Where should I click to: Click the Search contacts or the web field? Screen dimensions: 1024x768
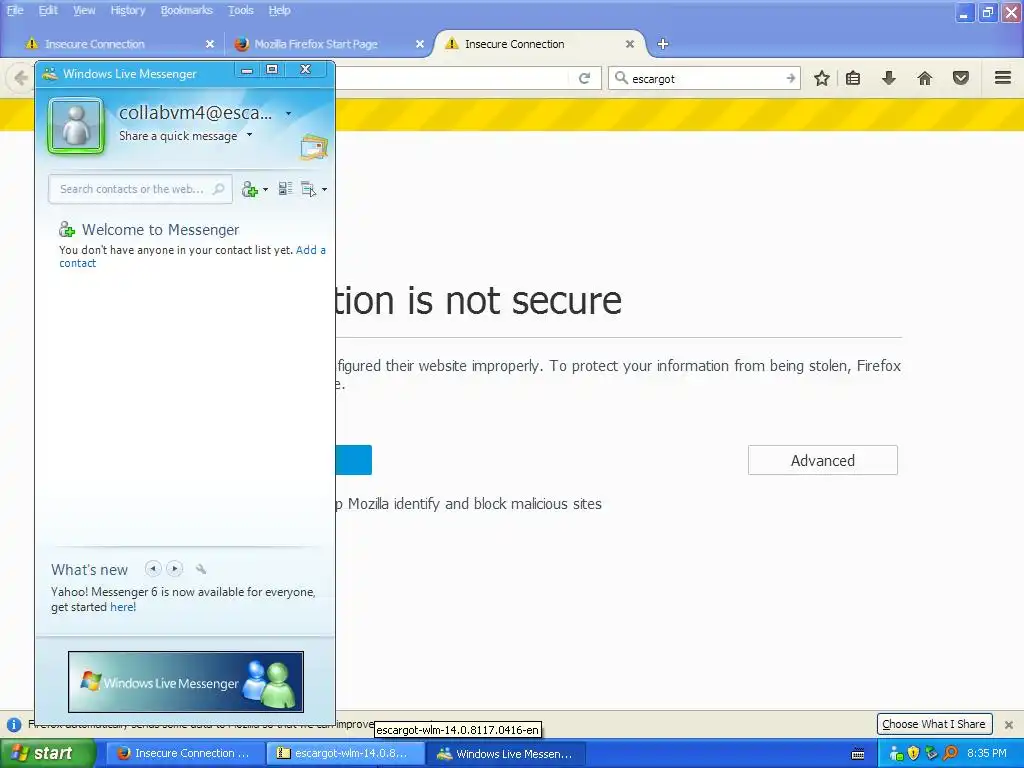point(140,189)
